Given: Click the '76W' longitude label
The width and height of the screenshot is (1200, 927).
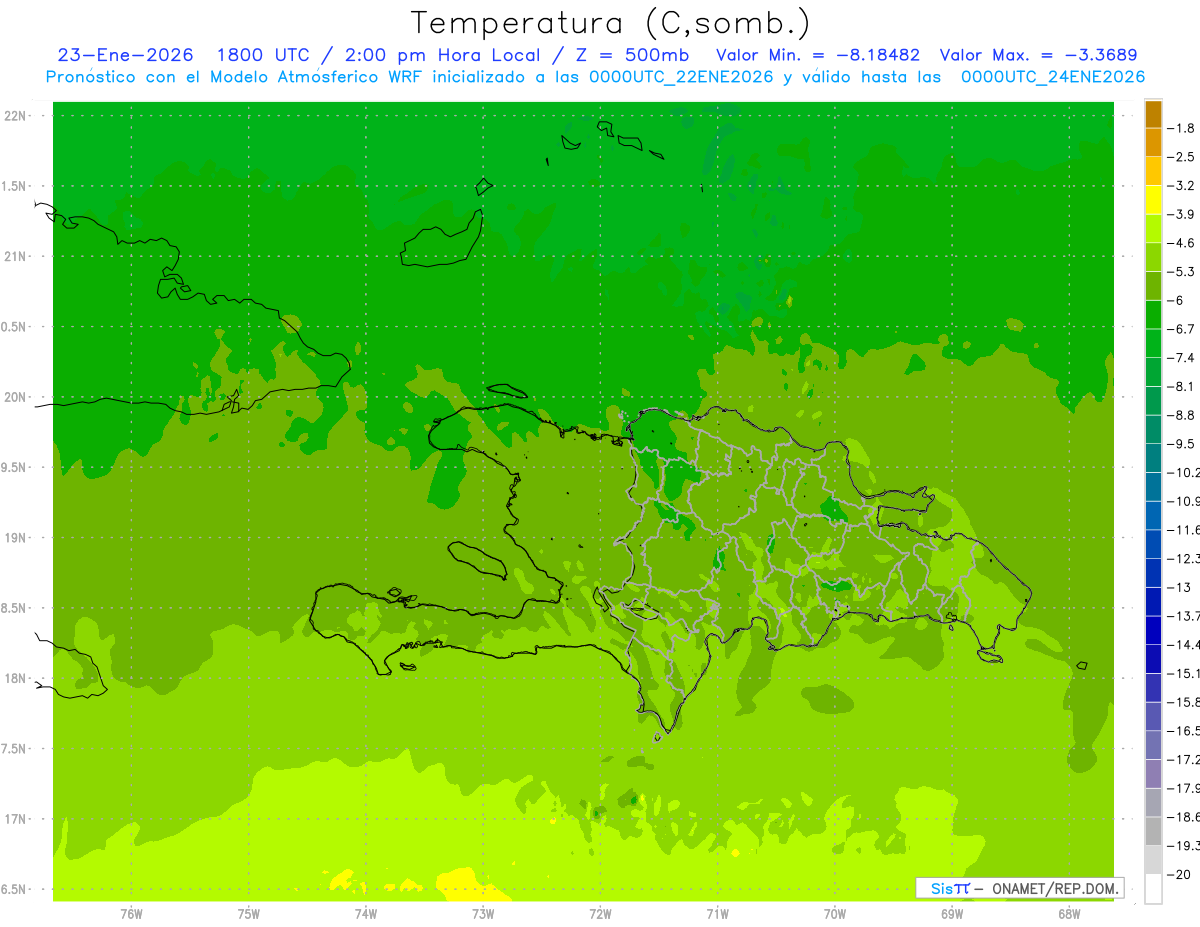Looking at the screenshot, I should pyautogui.click(x=131, y=914).
